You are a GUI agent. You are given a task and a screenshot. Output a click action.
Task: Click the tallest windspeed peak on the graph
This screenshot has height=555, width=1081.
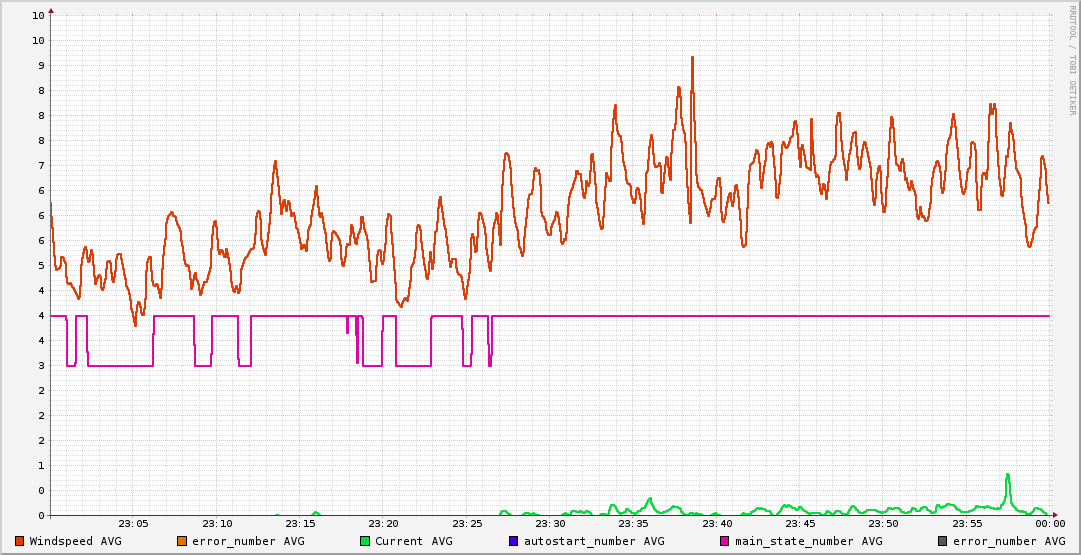coord(691,58)
